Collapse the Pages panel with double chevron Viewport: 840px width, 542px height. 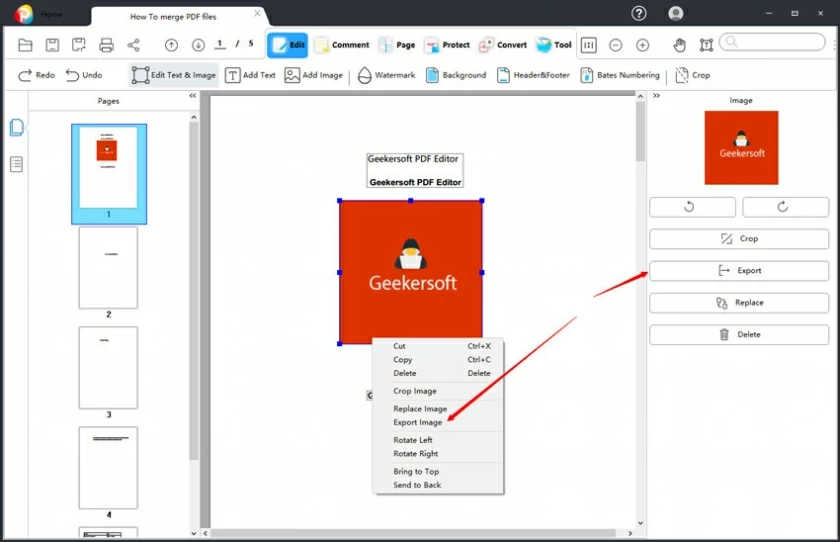(193, 96)
